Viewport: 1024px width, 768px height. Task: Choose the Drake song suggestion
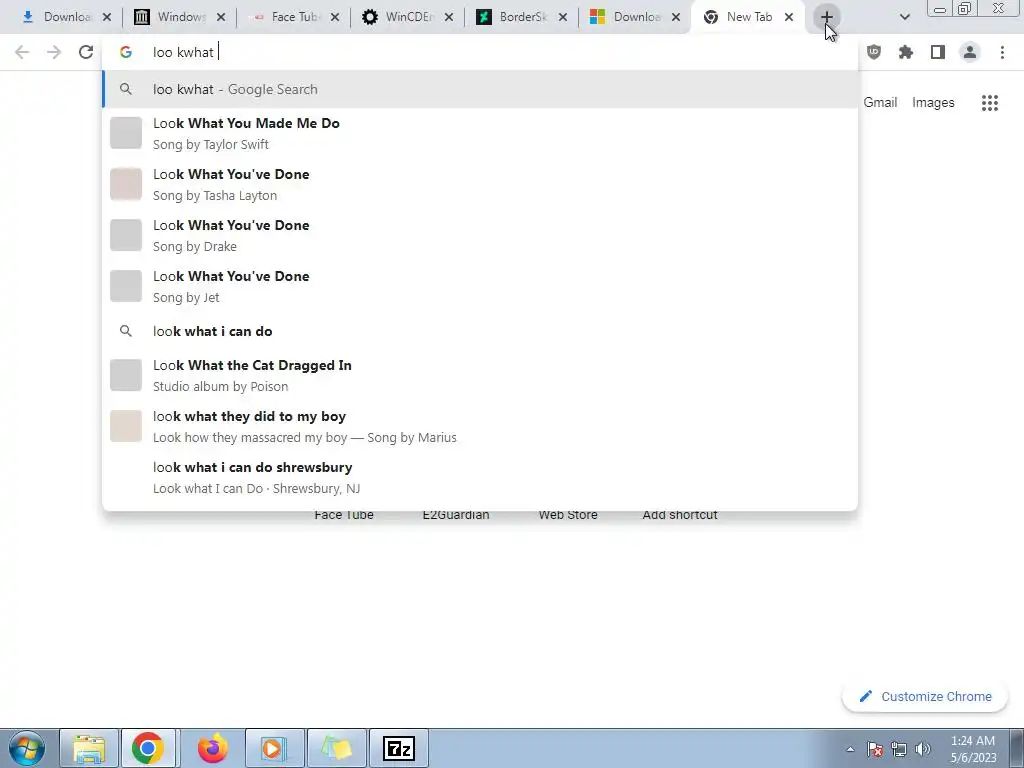click(480, 235)
